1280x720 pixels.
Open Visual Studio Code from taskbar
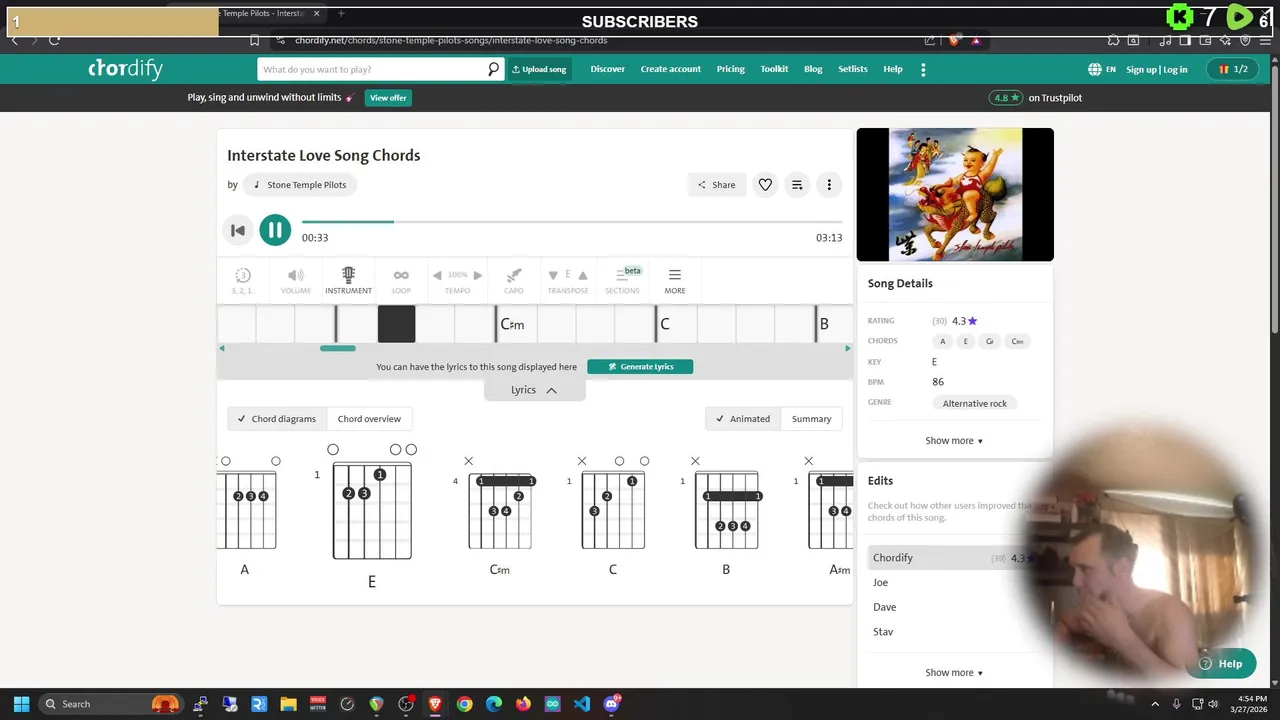(x=582, y=704)
